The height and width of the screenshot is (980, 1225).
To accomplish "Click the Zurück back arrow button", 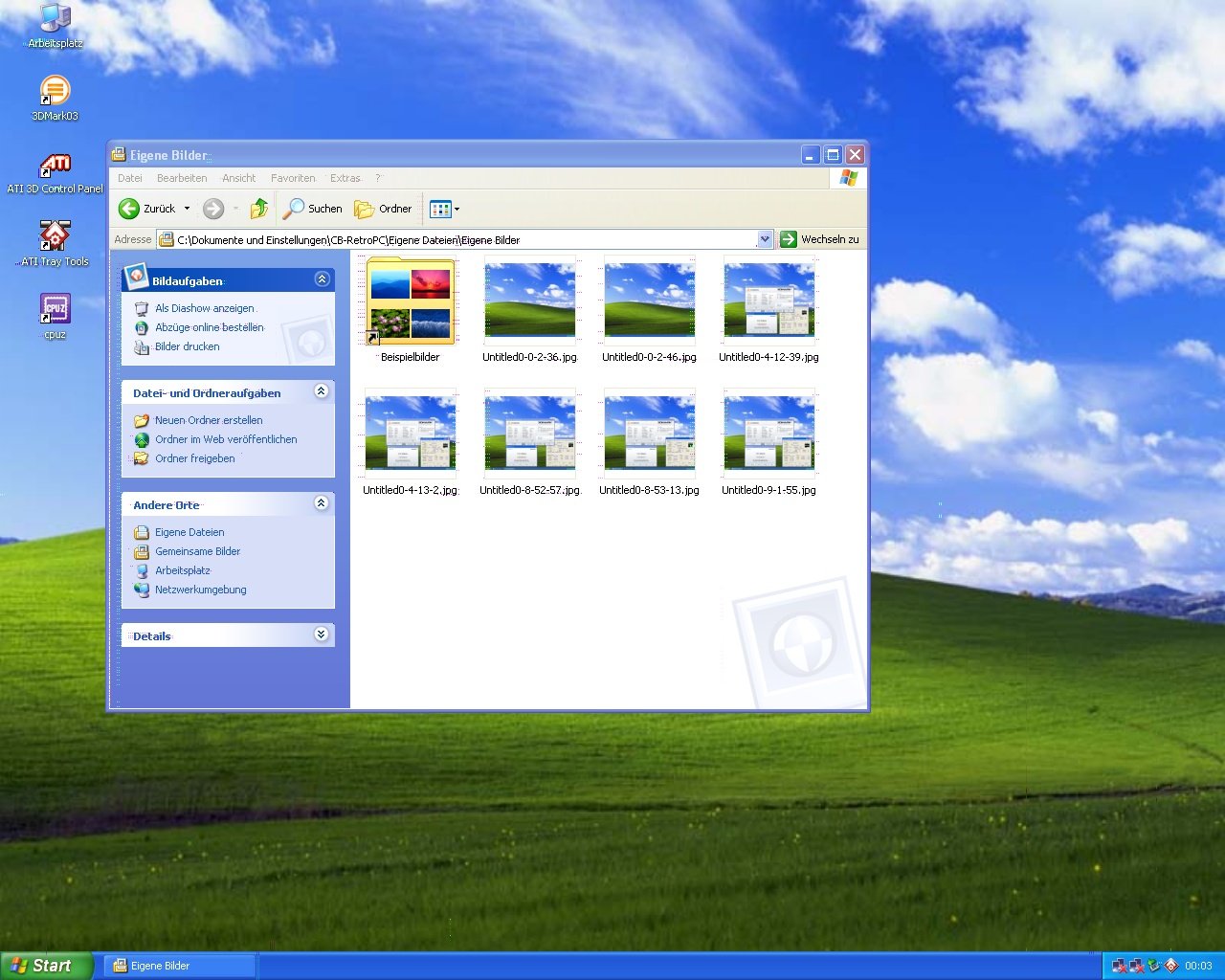I will tap(147, 209).
